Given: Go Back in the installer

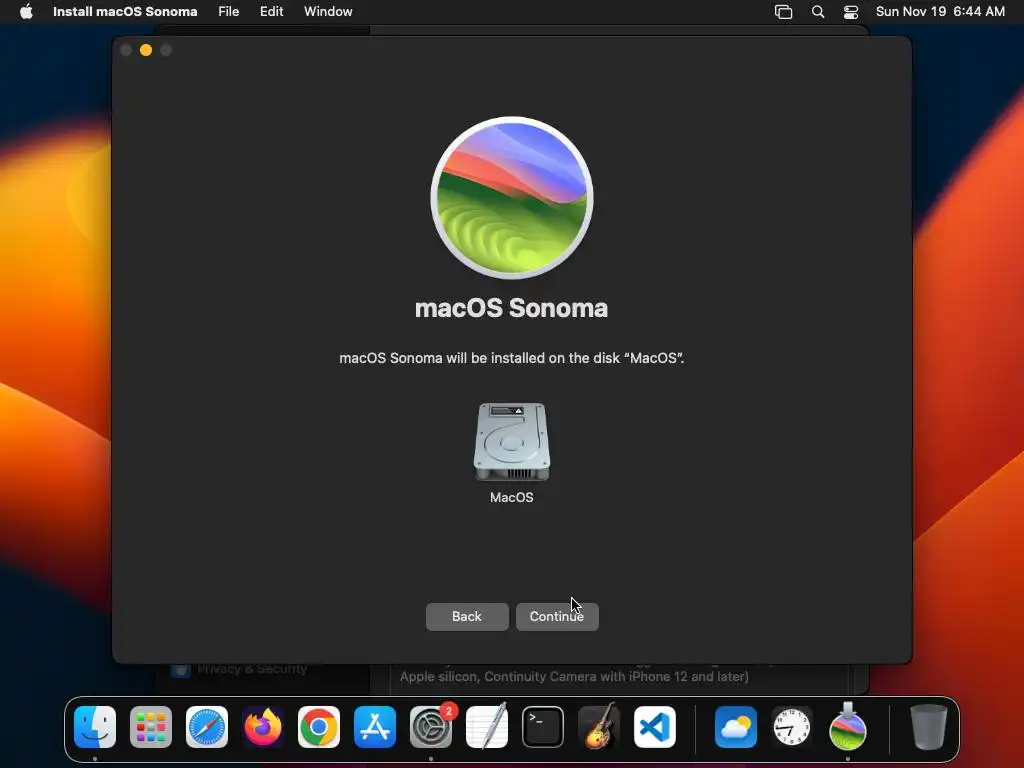Looking at the screenshot, I should coord(467,616).
